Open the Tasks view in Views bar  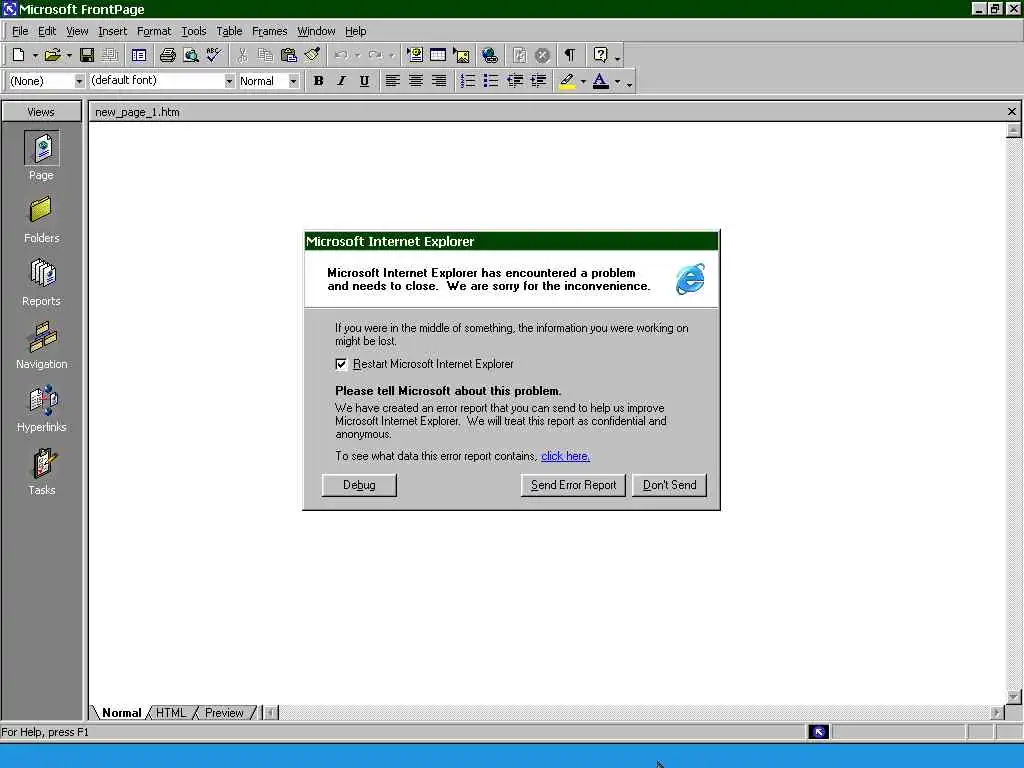tap(41, 472)
